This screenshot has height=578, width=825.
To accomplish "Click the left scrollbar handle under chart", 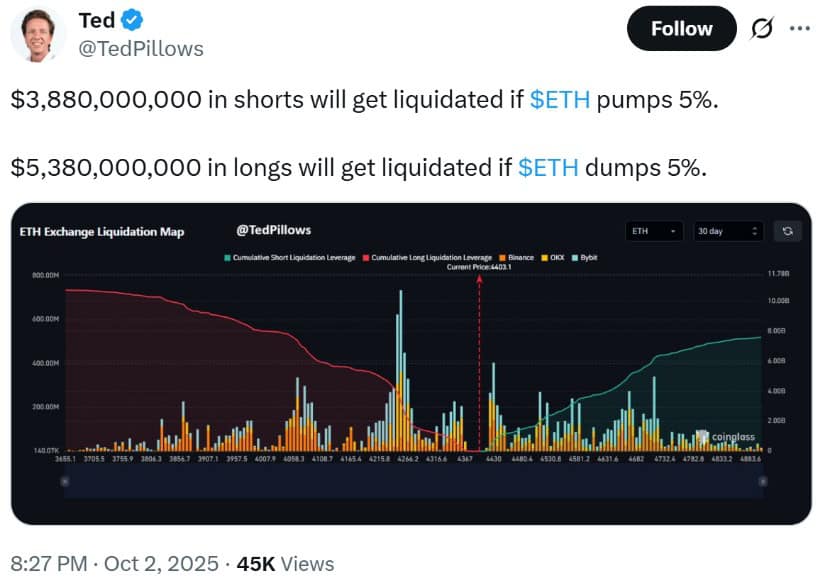I will (x=65, y=481).
